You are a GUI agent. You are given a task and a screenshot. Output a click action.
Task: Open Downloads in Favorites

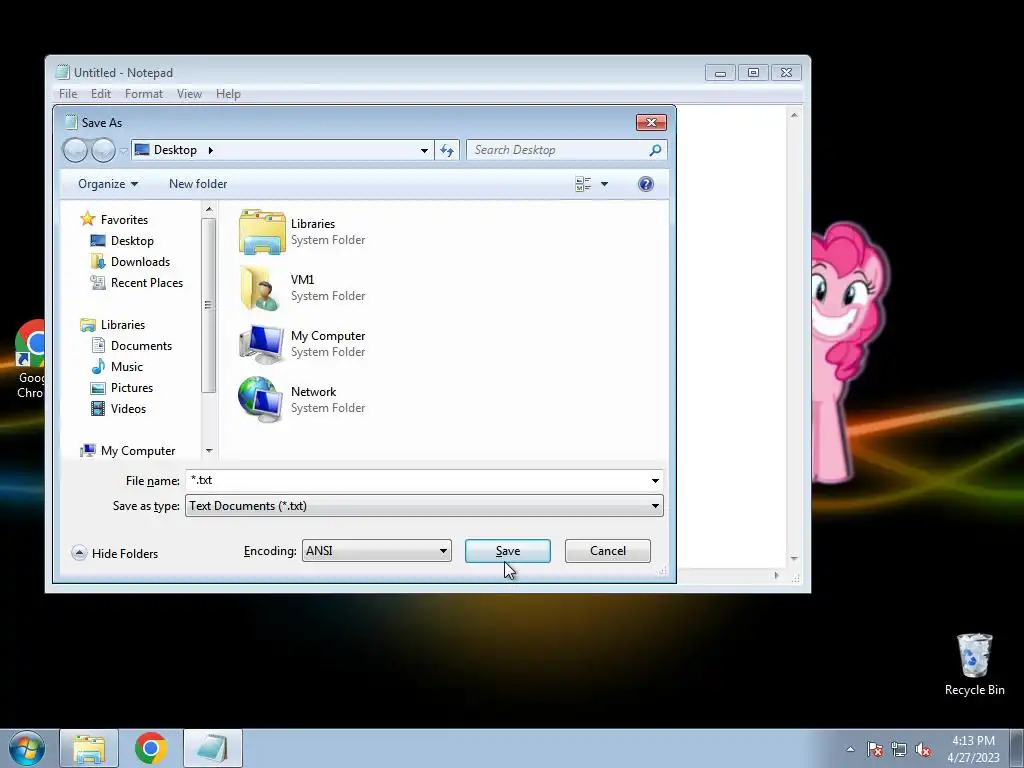(140, 262)
